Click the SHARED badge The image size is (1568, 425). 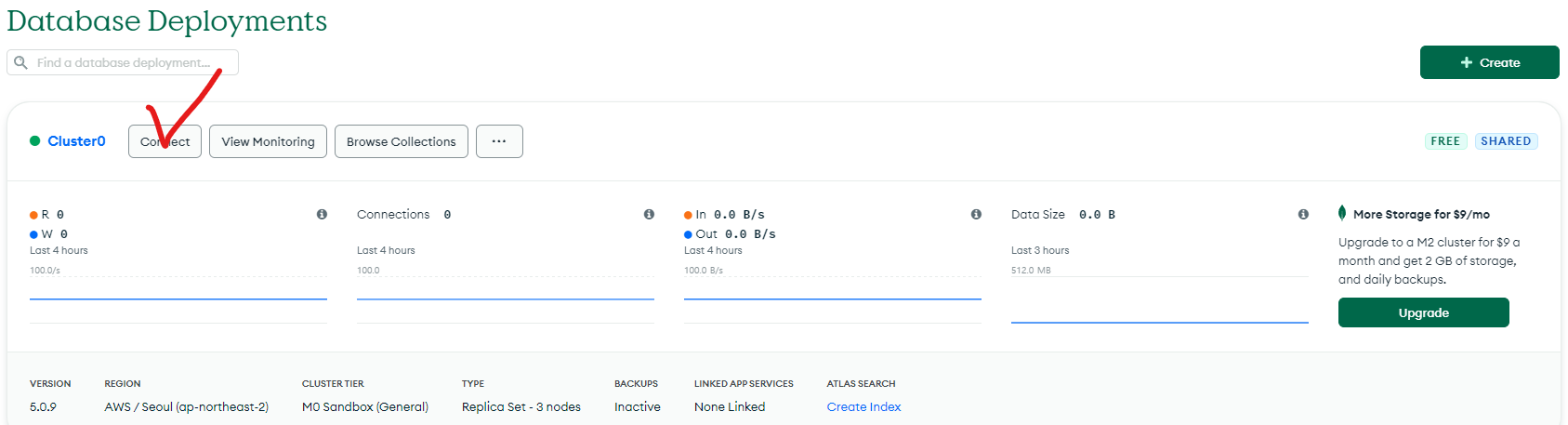coord(1506,141)
